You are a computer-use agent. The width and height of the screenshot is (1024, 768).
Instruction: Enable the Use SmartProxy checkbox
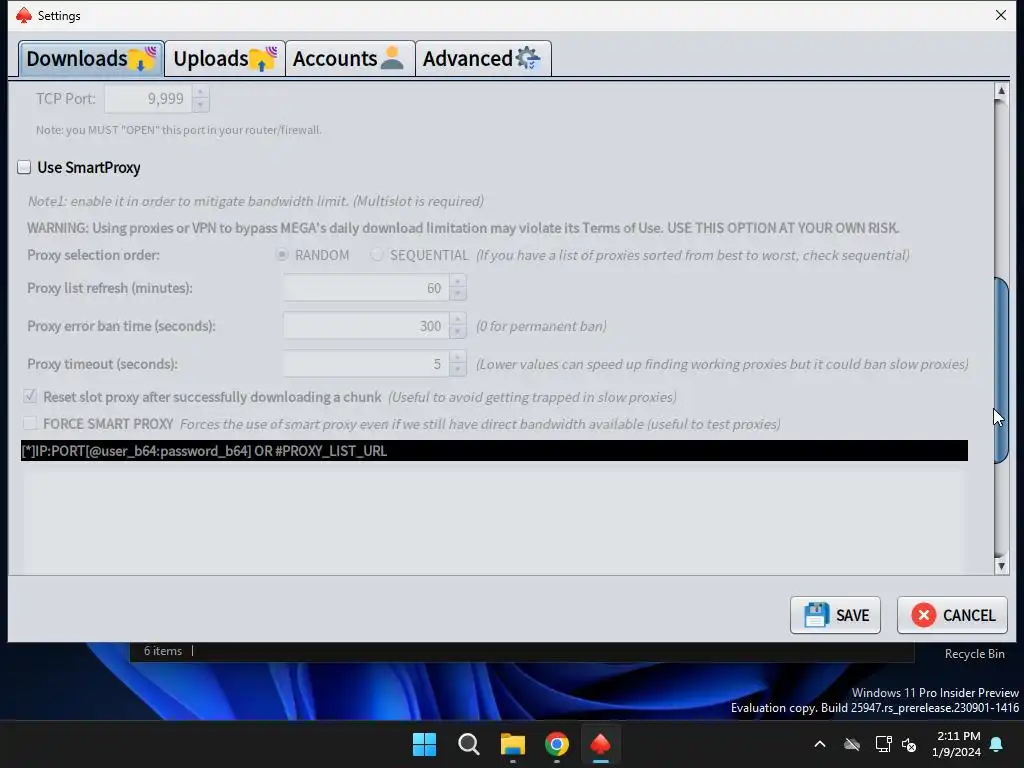24,167
